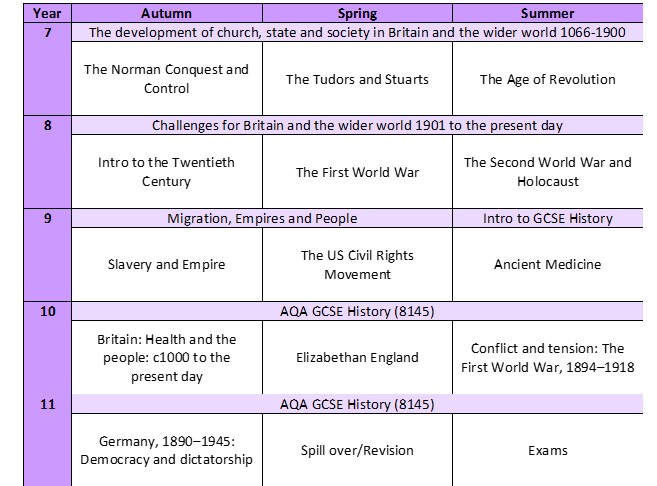Image resolution: width=657 pixels, height=486 pixels.
Task: Select Britain: Health and the people cell
Action: [166, 357]
